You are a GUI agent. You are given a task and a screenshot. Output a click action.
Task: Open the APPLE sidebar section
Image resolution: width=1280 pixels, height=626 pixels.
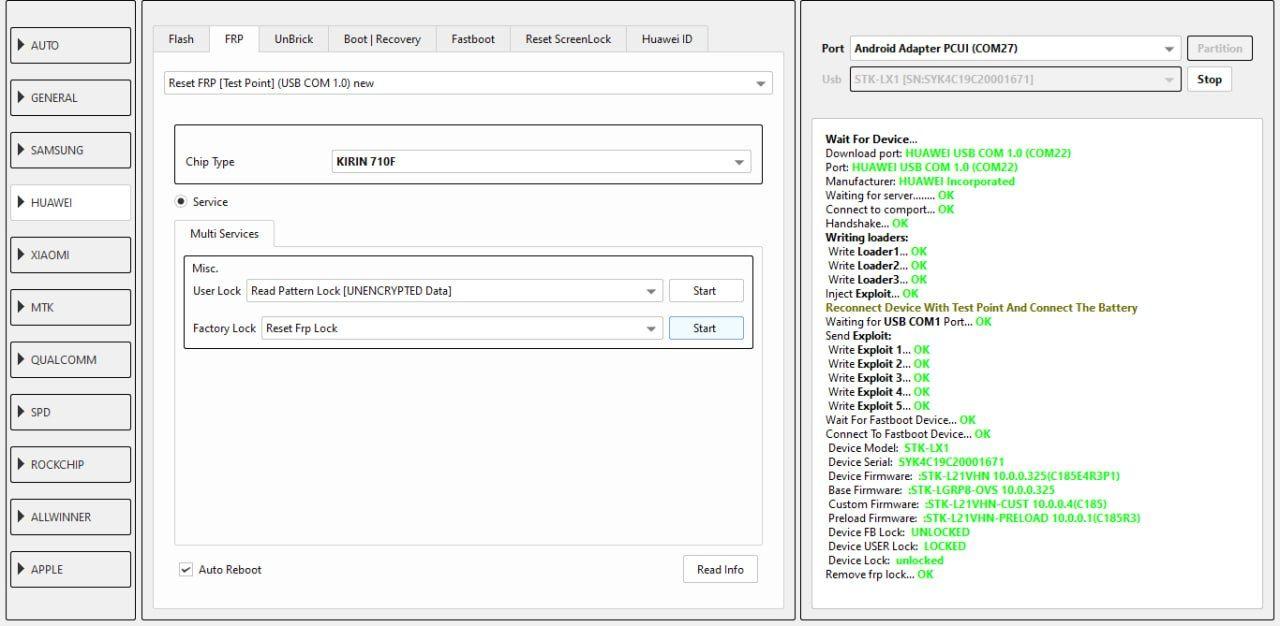point(70,569)
